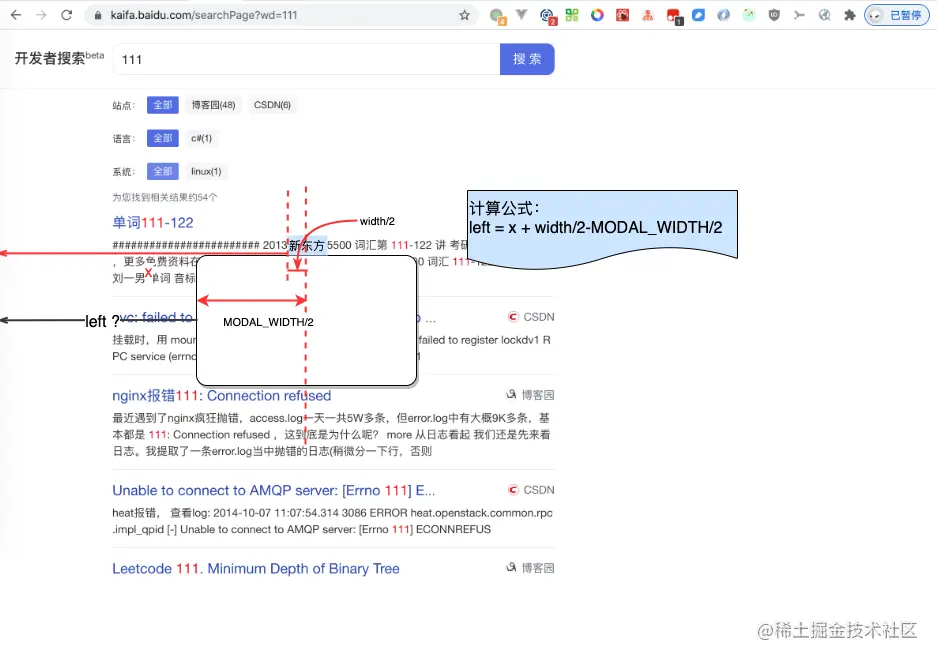Open the red sitemap extension icon
The image size is (937, 660).
pos(648,16)
